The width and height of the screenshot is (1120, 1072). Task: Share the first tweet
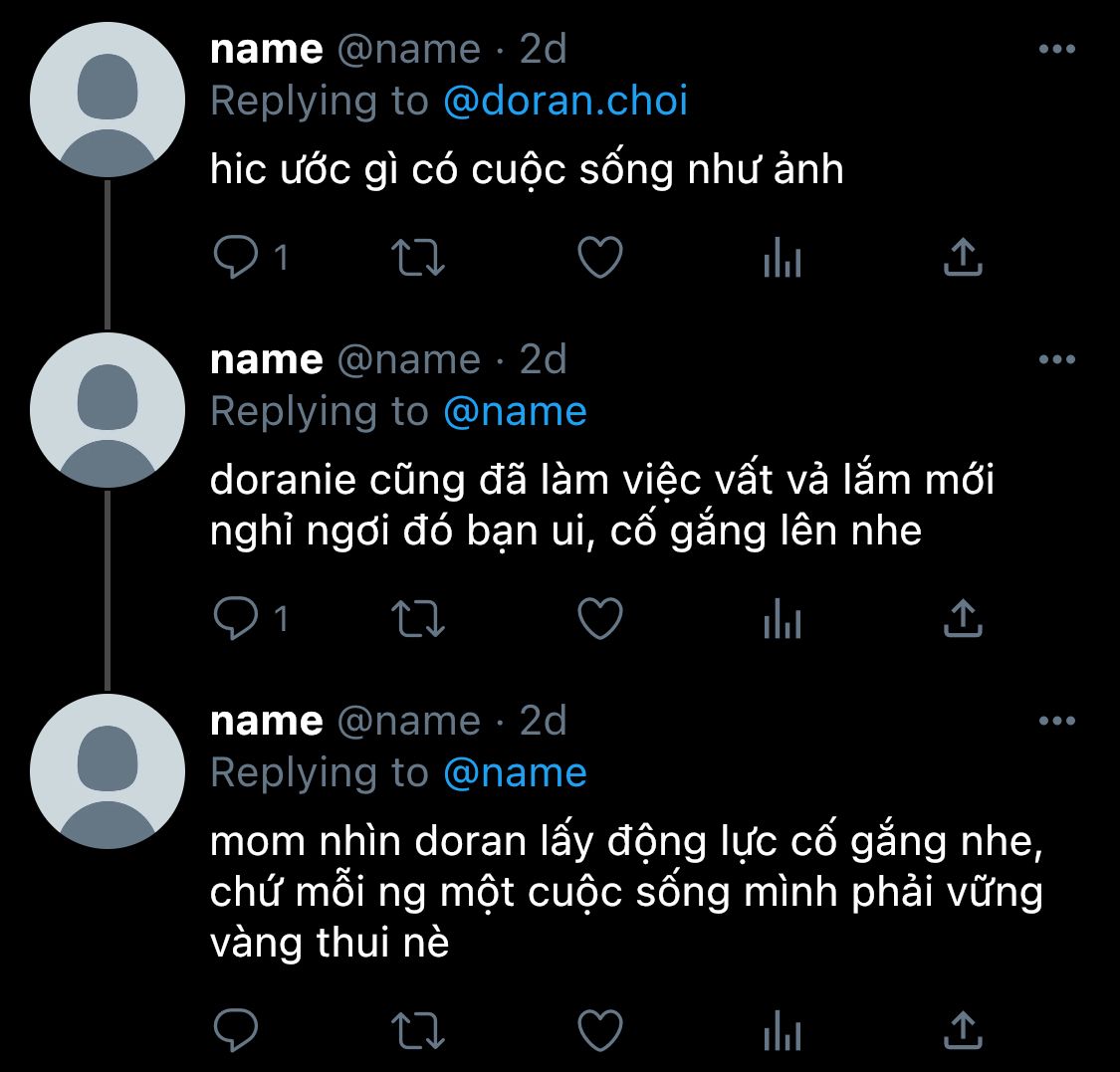coord(963,257)
